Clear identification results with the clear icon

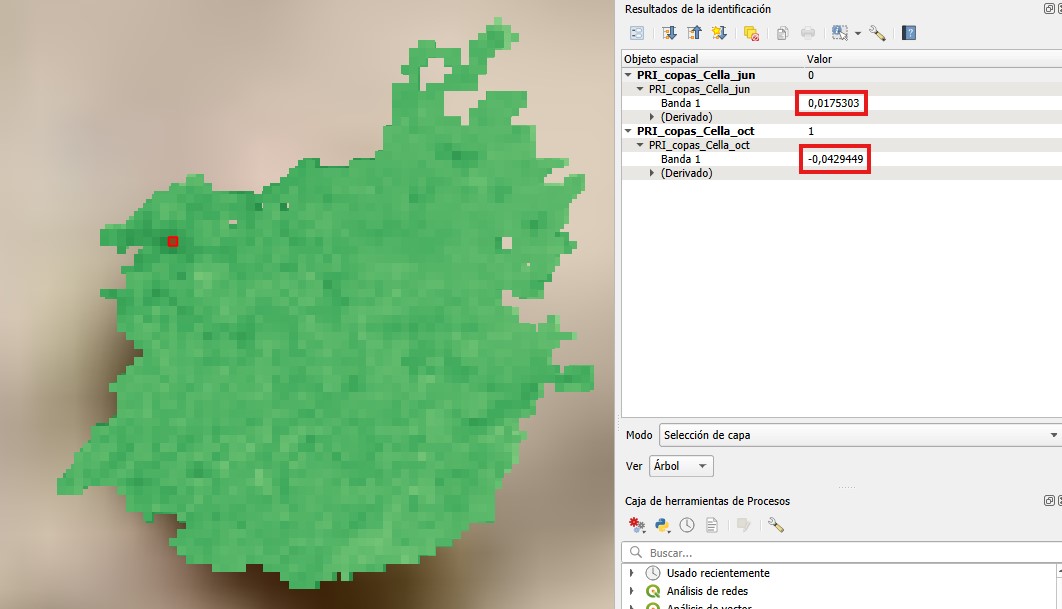point(751,33)
